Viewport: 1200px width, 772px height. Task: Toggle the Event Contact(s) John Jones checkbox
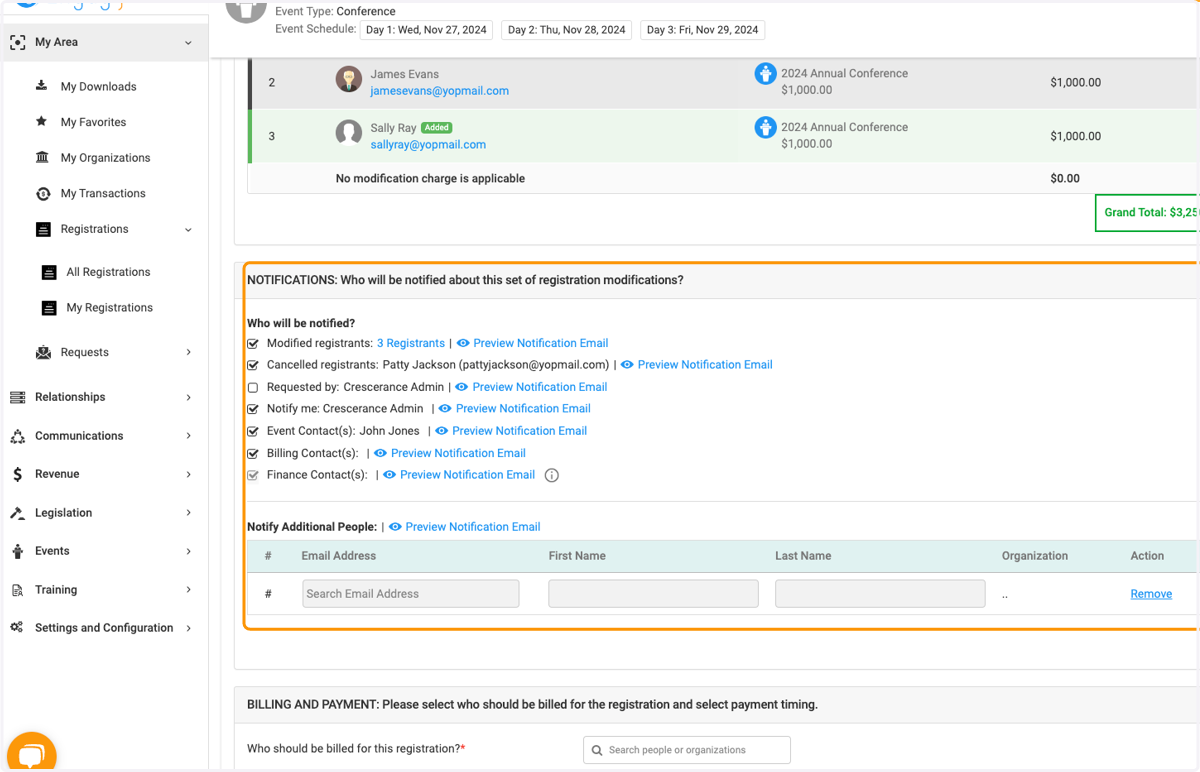(253, 432)
